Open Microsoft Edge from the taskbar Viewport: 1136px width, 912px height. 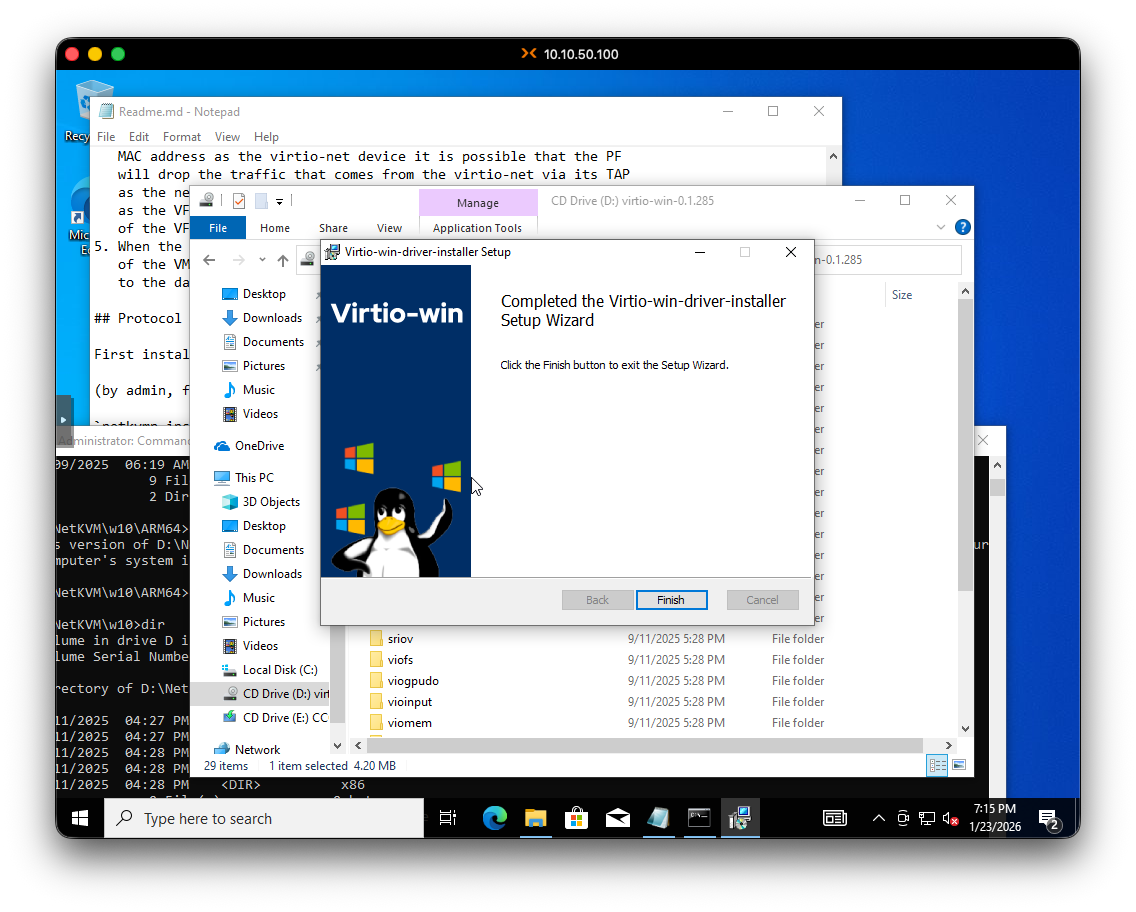click(x=495, y=818)
